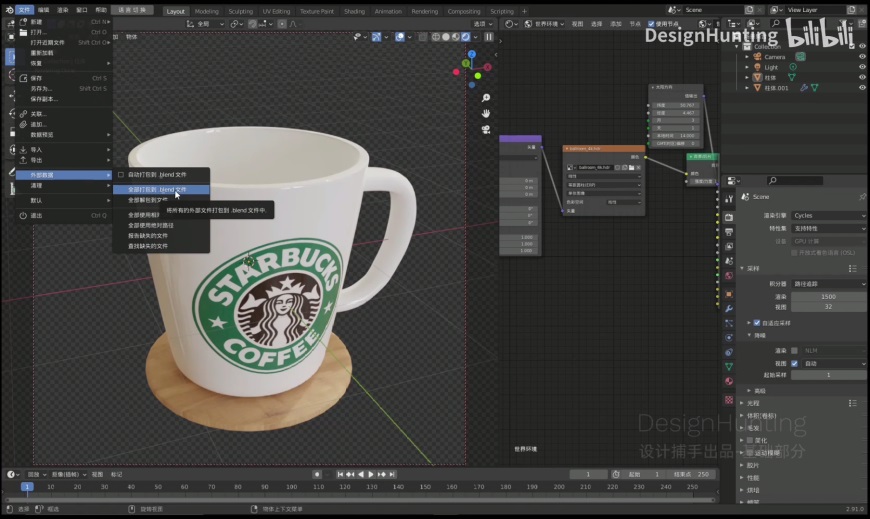Image resolution: width=870 pixels, height=519 pixels.
Task: Open 导出 (Export) submenu
Action: [x=64, y=160]
